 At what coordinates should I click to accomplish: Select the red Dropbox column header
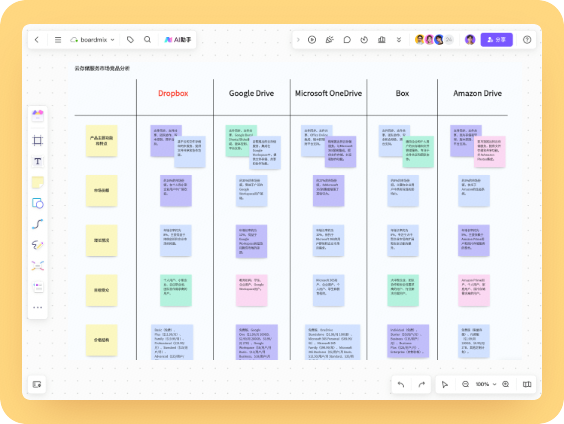coord(173,94)
